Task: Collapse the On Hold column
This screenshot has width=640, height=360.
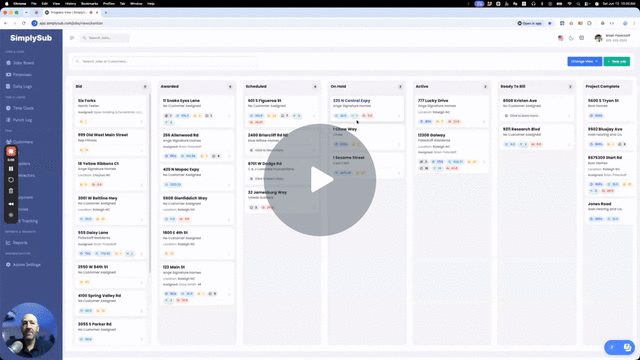Action: 400,87
